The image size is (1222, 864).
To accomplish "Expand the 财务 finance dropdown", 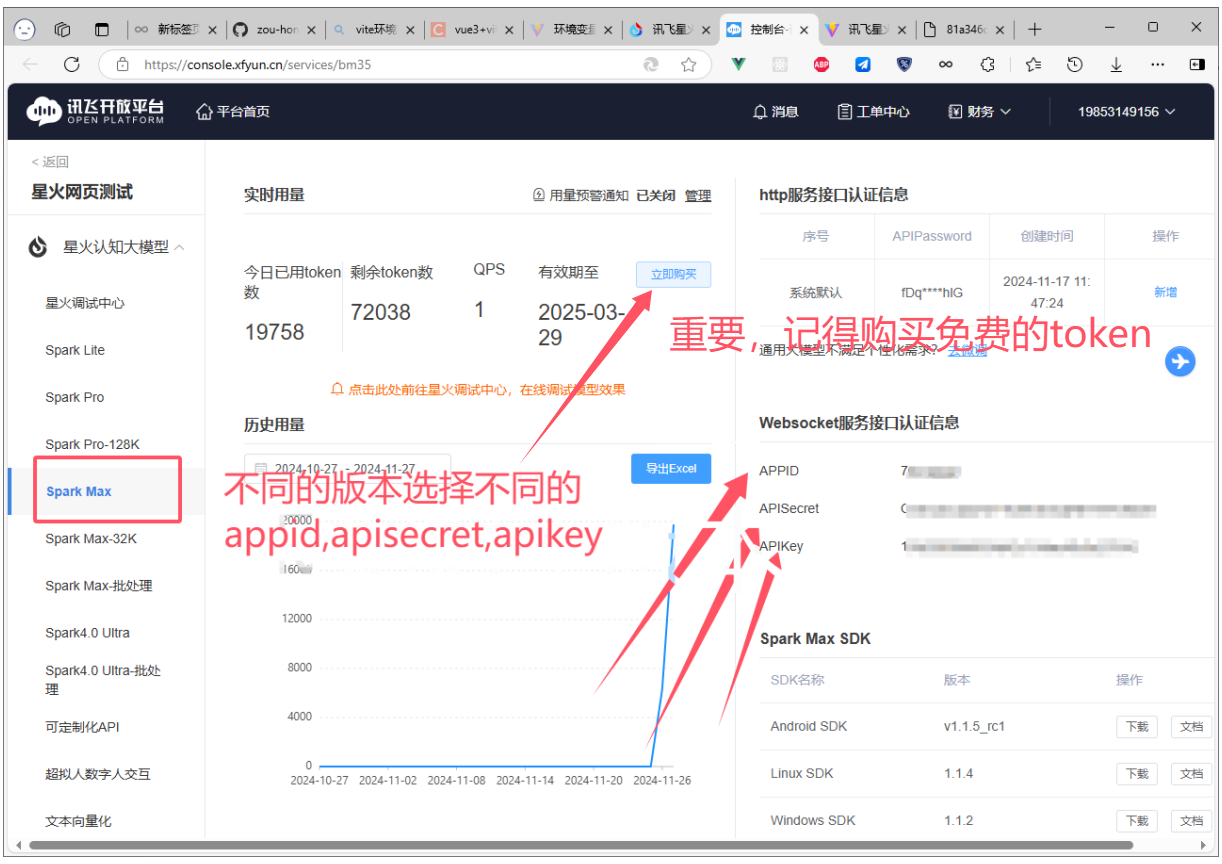I will [980, 111].
